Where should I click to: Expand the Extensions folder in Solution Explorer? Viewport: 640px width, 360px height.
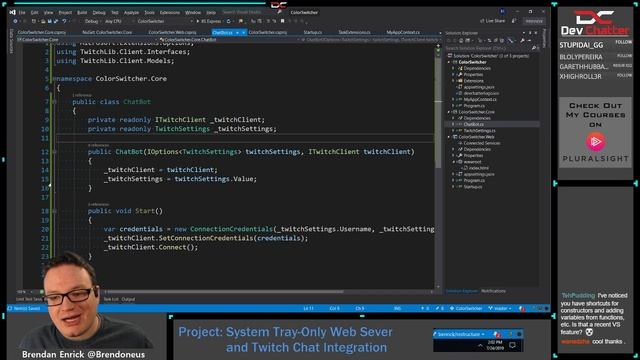(x=453, y=81)
